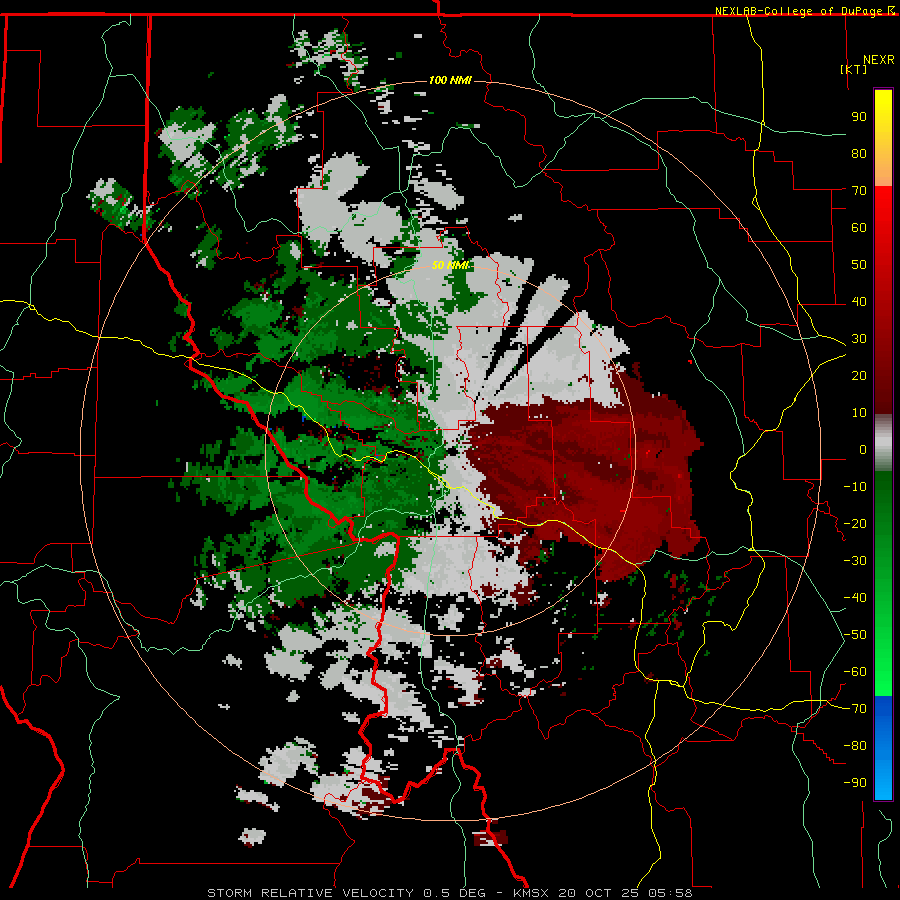
Task: Click the 50 NMI range ring label
Action: point(450,265)
